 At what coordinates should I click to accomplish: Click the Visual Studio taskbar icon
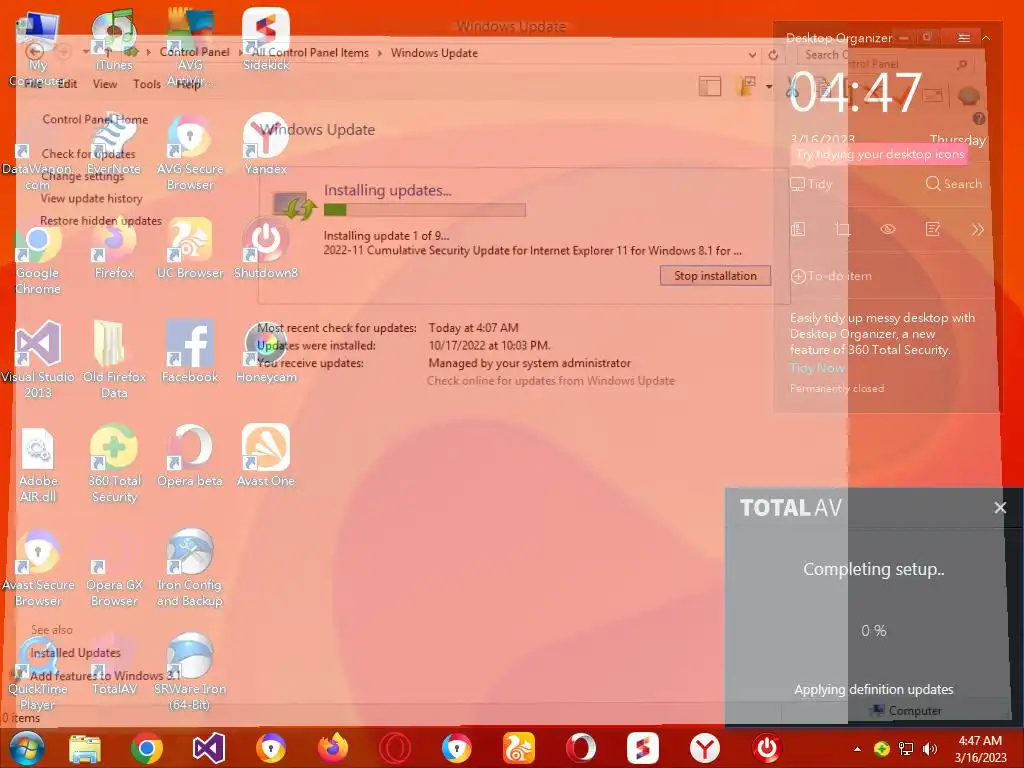(x=208, y=748)
